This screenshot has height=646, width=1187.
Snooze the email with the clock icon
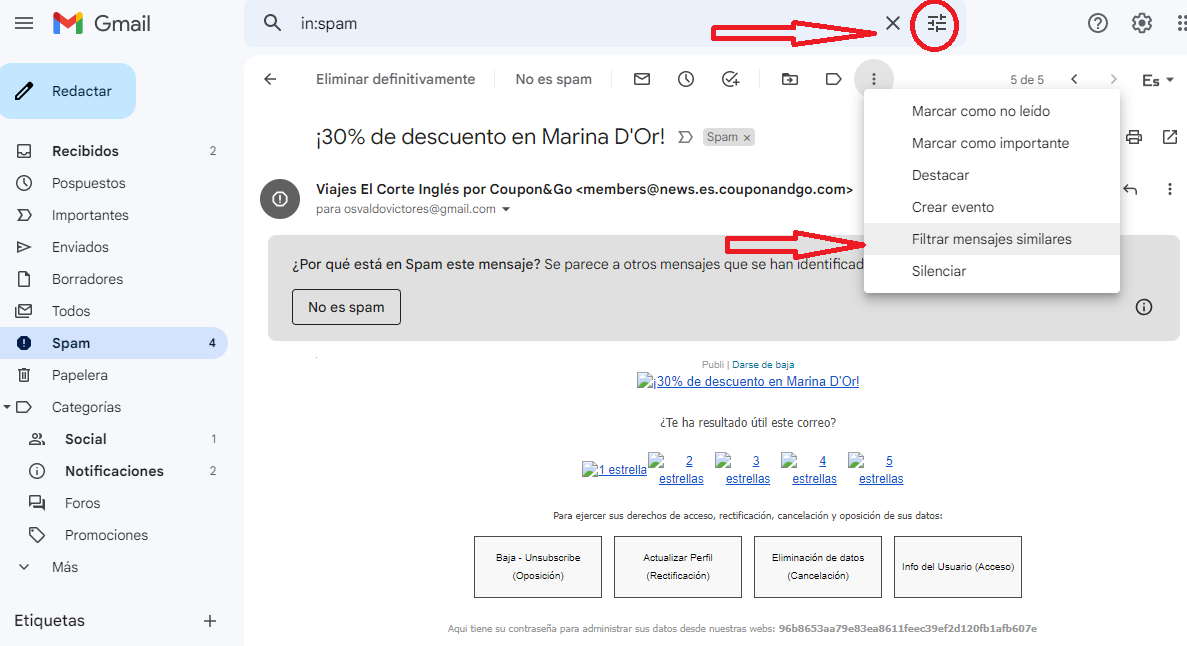(x=685, y=78)
